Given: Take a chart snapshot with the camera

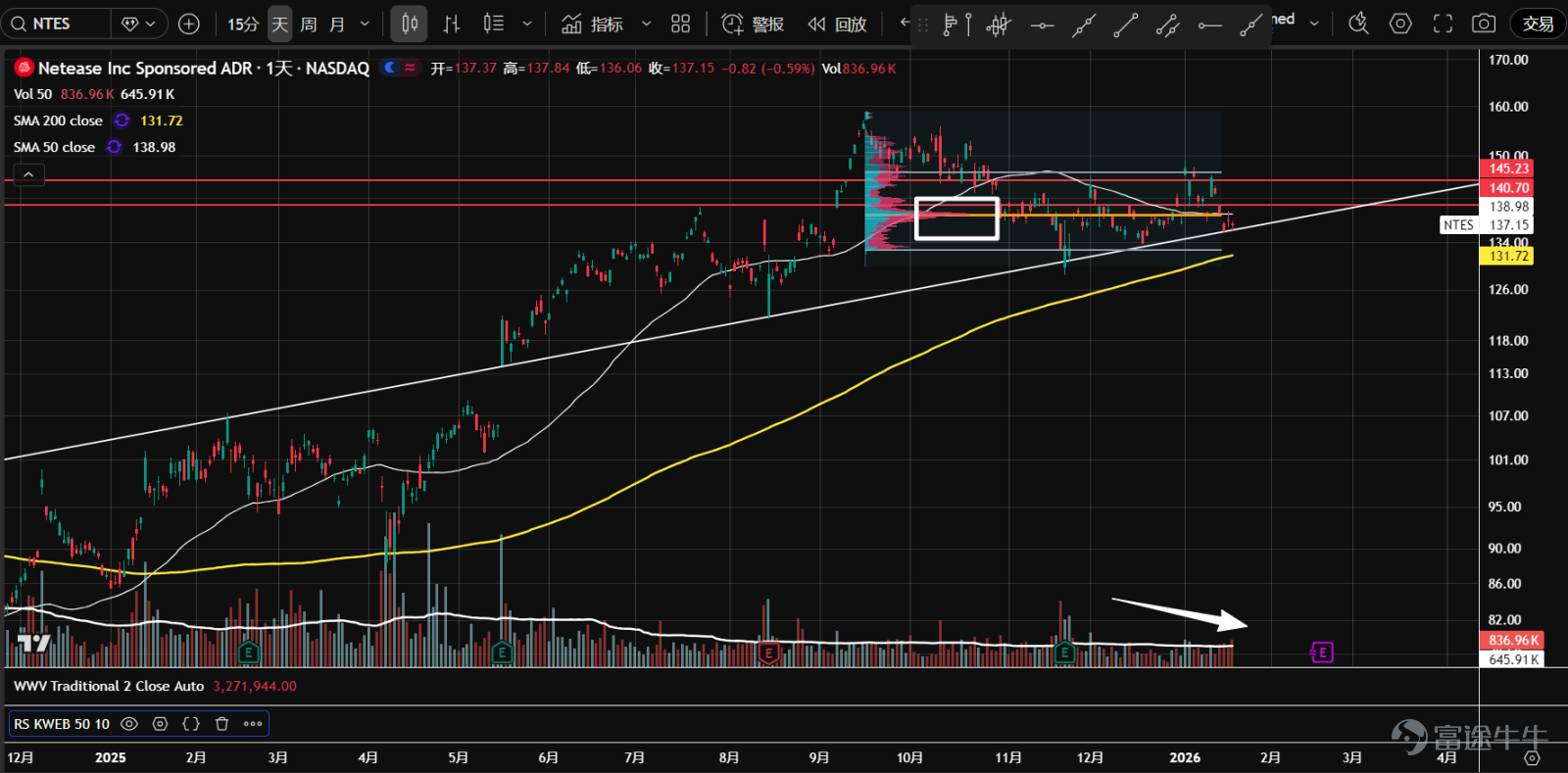Looking at the screenshot, I should [x=1484, y=24].
